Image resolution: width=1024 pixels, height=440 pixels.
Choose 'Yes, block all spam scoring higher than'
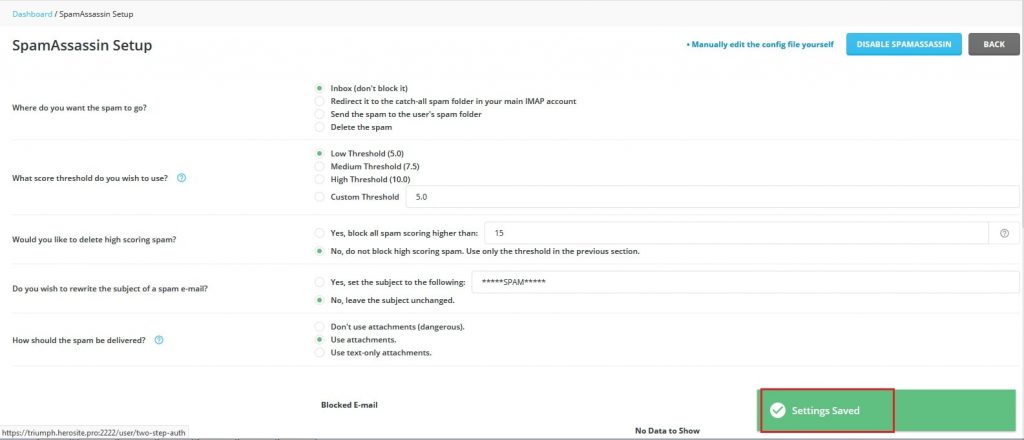(x=320, y=233)
